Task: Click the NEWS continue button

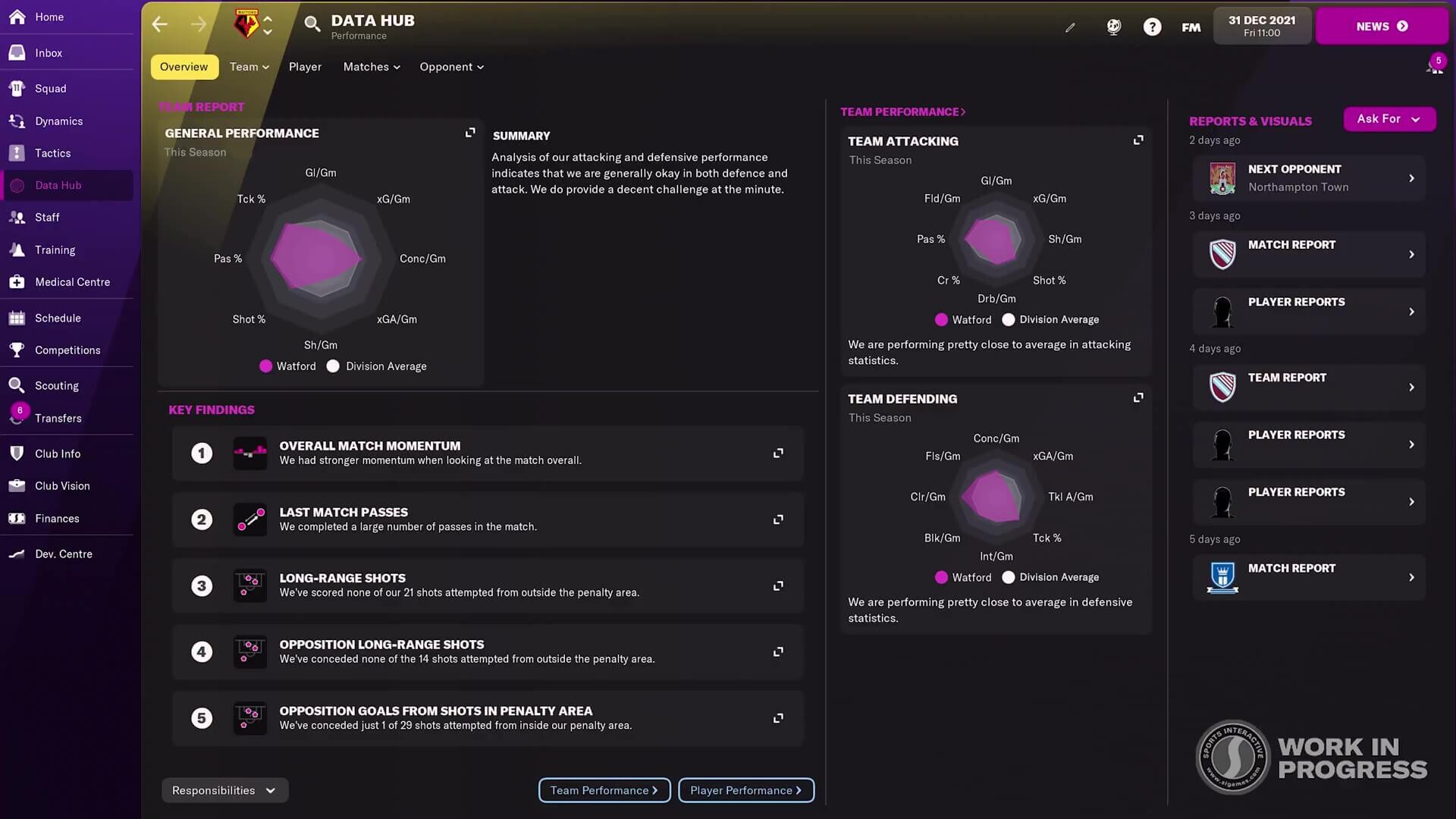Action: point(1381,27)
